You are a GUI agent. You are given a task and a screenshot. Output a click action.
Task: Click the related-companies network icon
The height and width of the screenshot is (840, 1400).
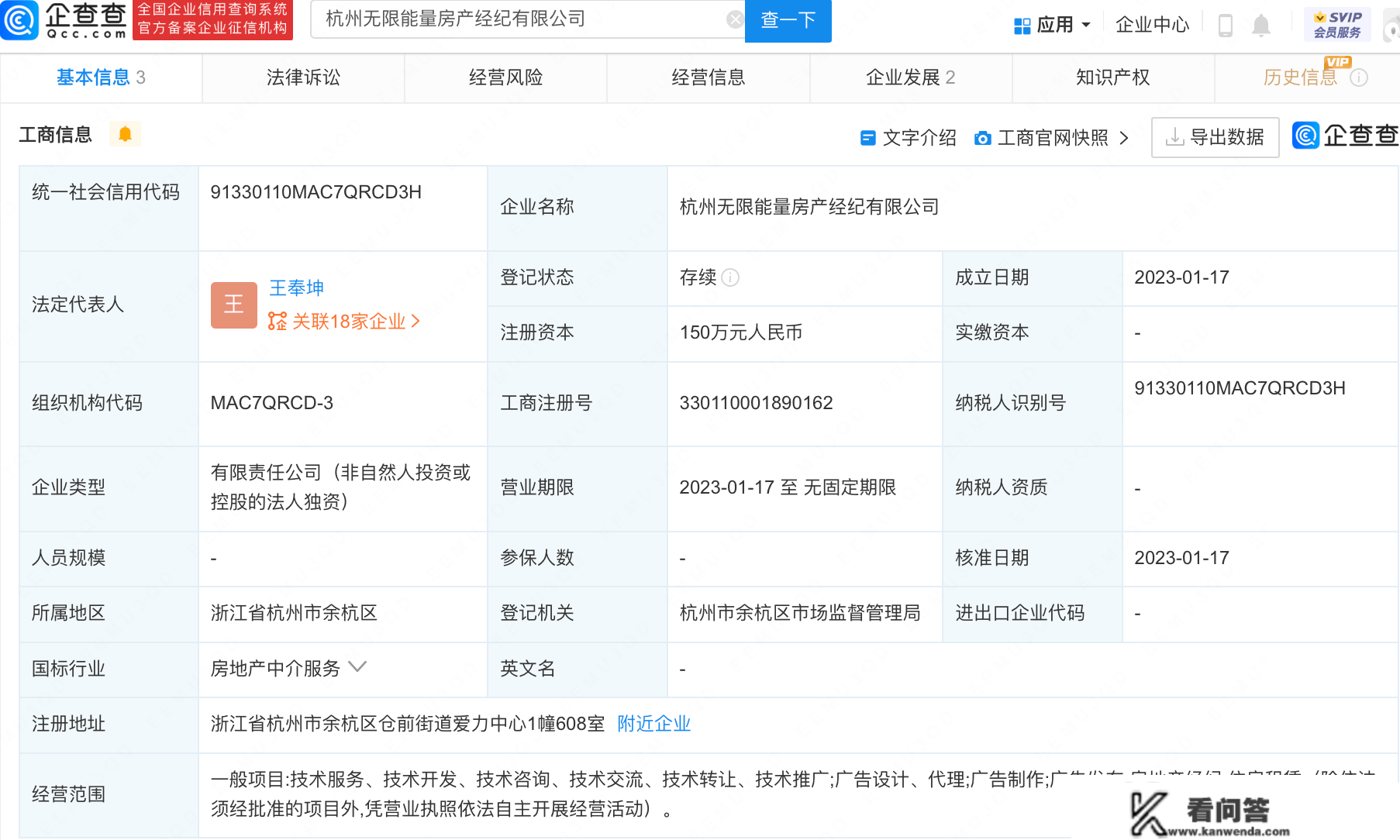click(x=277, y=321)
